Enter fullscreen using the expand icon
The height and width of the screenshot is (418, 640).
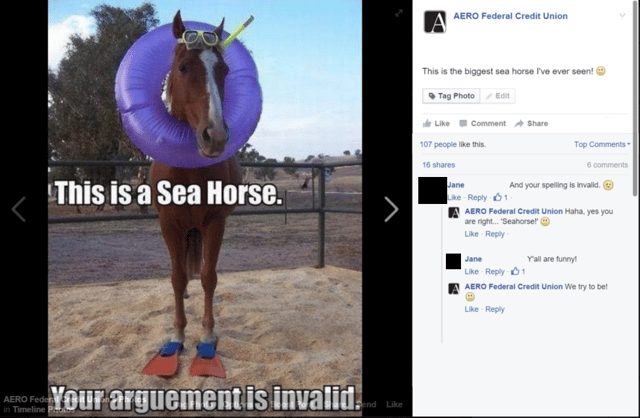(x=398, y=13)
